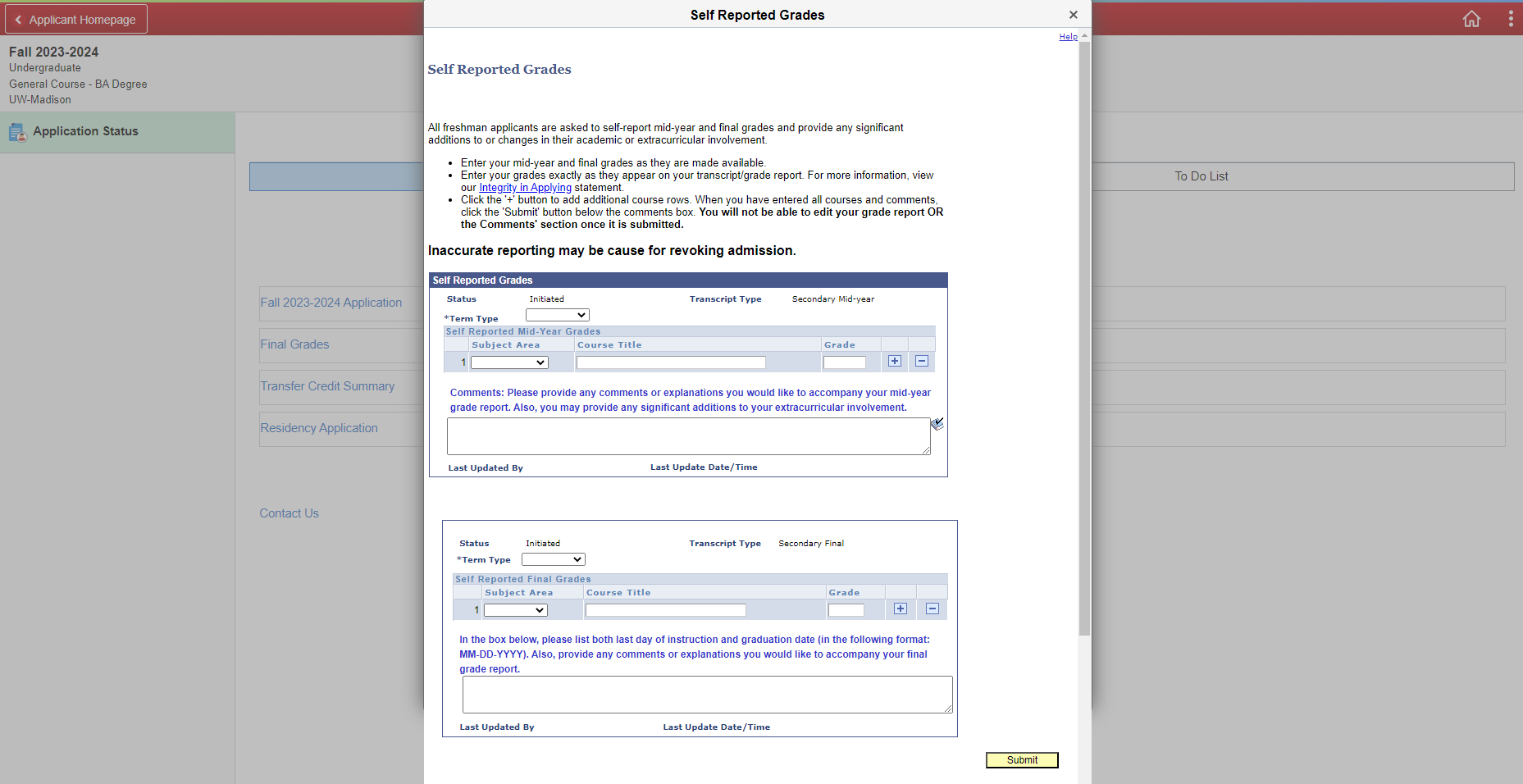Screen dimensions: 1523x784
Task: Open Fall 2023-2024 Application link
Action: [x=331, y=303]
